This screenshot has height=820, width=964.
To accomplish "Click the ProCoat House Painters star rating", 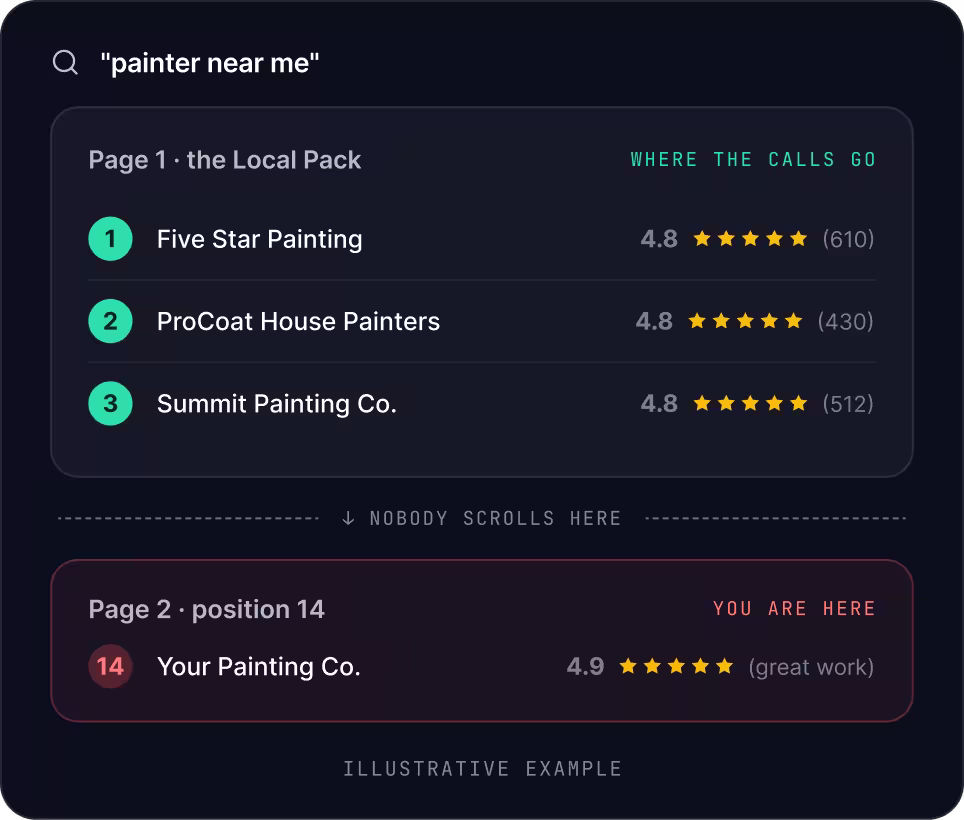I will pos(745,321).
